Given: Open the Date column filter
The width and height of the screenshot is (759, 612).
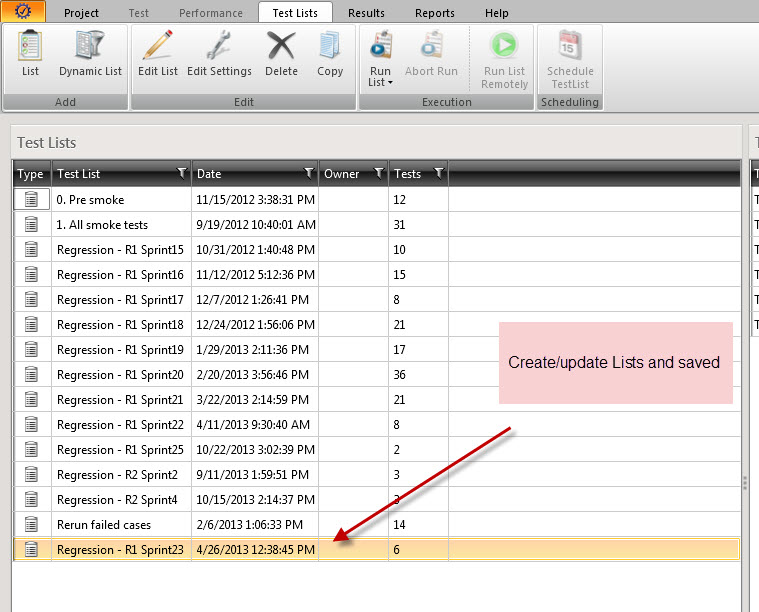Looking at the screenshot, I should 308,173.
